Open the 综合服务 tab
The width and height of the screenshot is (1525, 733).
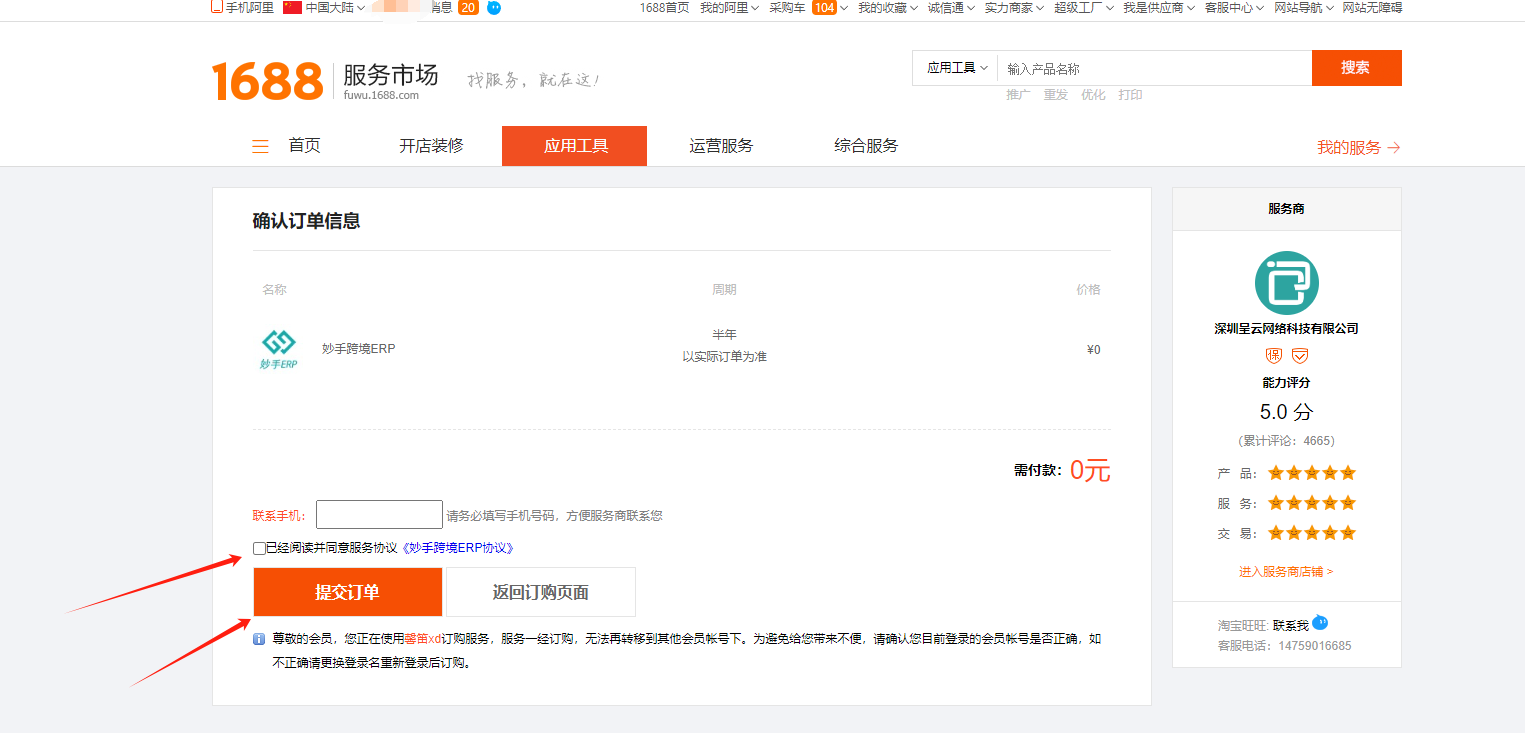click(x=866, y=146)
